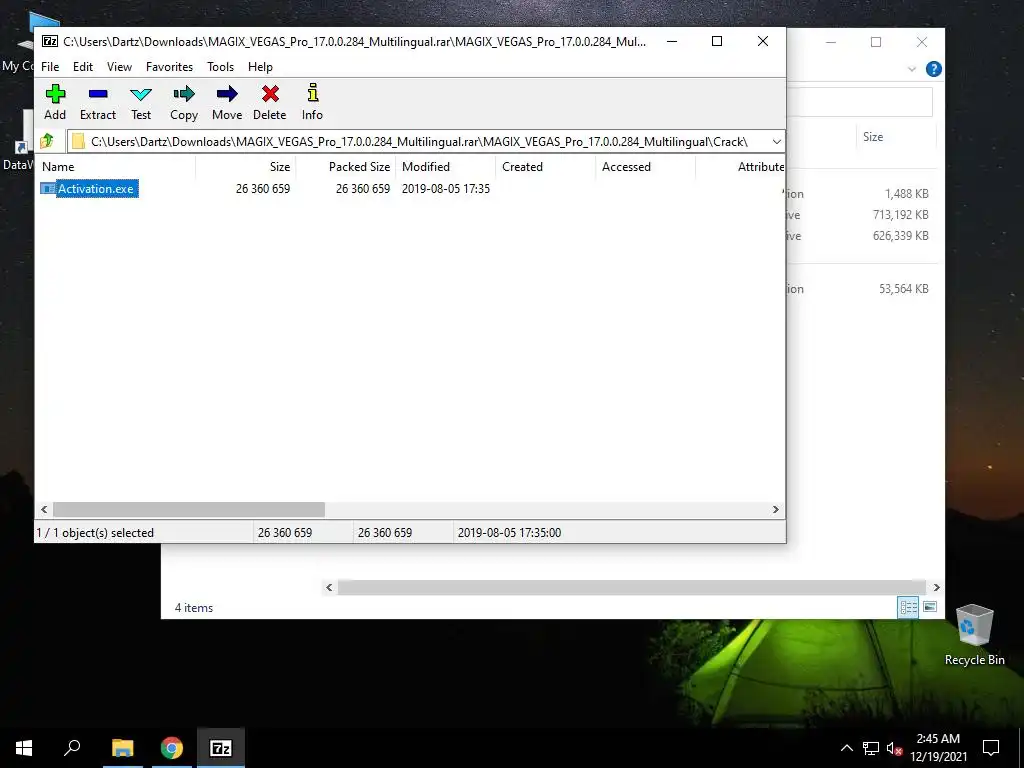The image size is (1024, 768).
Task: Open the Windows Start menu
Action: (x=24, y=748)
